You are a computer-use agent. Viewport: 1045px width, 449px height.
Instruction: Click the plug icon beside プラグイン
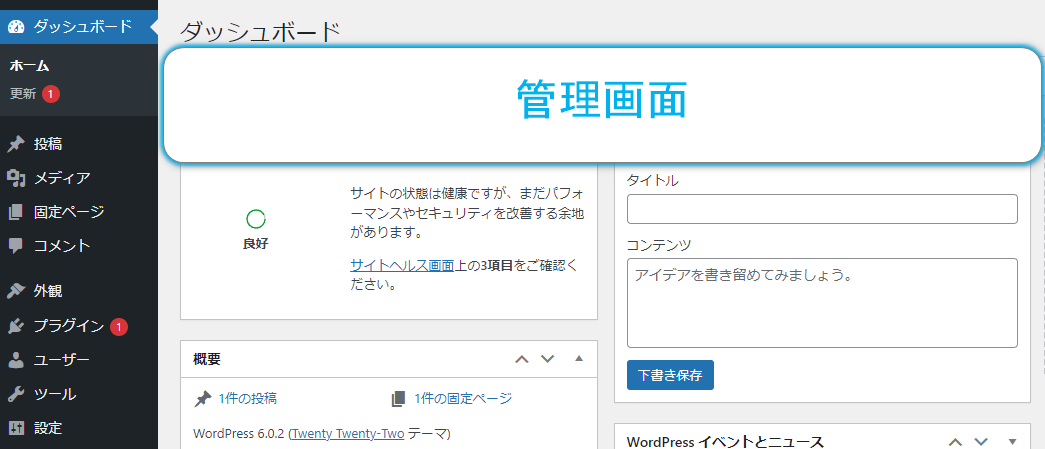16,326
